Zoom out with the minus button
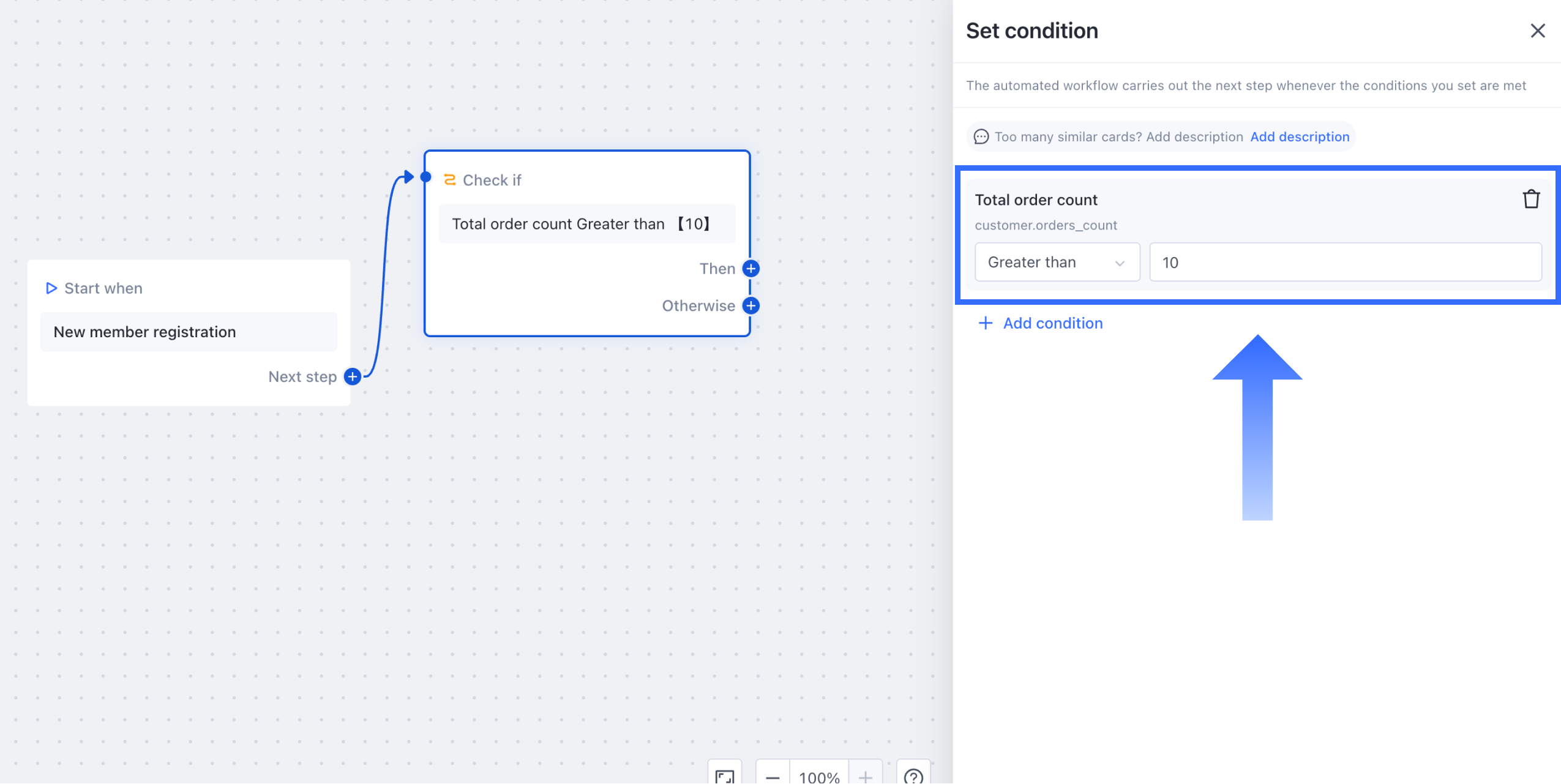Image resolution: width=1561 pixels, height=784 pixels. point(773,776)
